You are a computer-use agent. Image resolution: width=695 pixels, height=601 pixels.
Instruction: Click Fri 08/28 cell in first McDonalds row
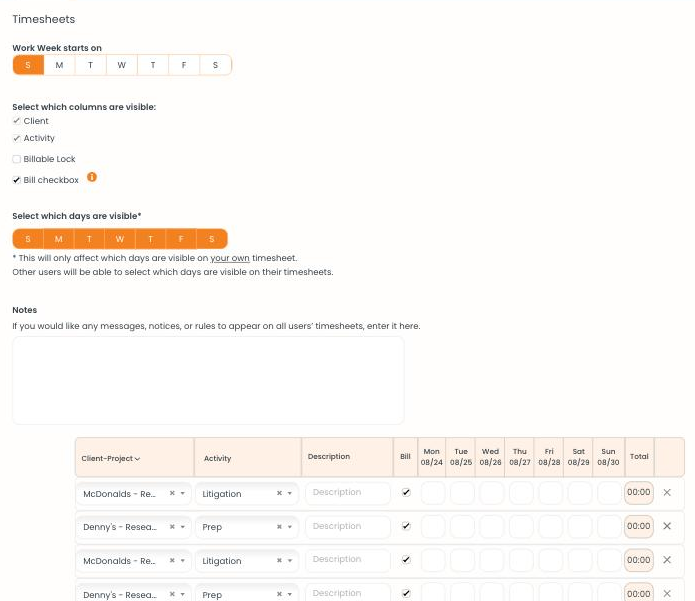point(551,493)
